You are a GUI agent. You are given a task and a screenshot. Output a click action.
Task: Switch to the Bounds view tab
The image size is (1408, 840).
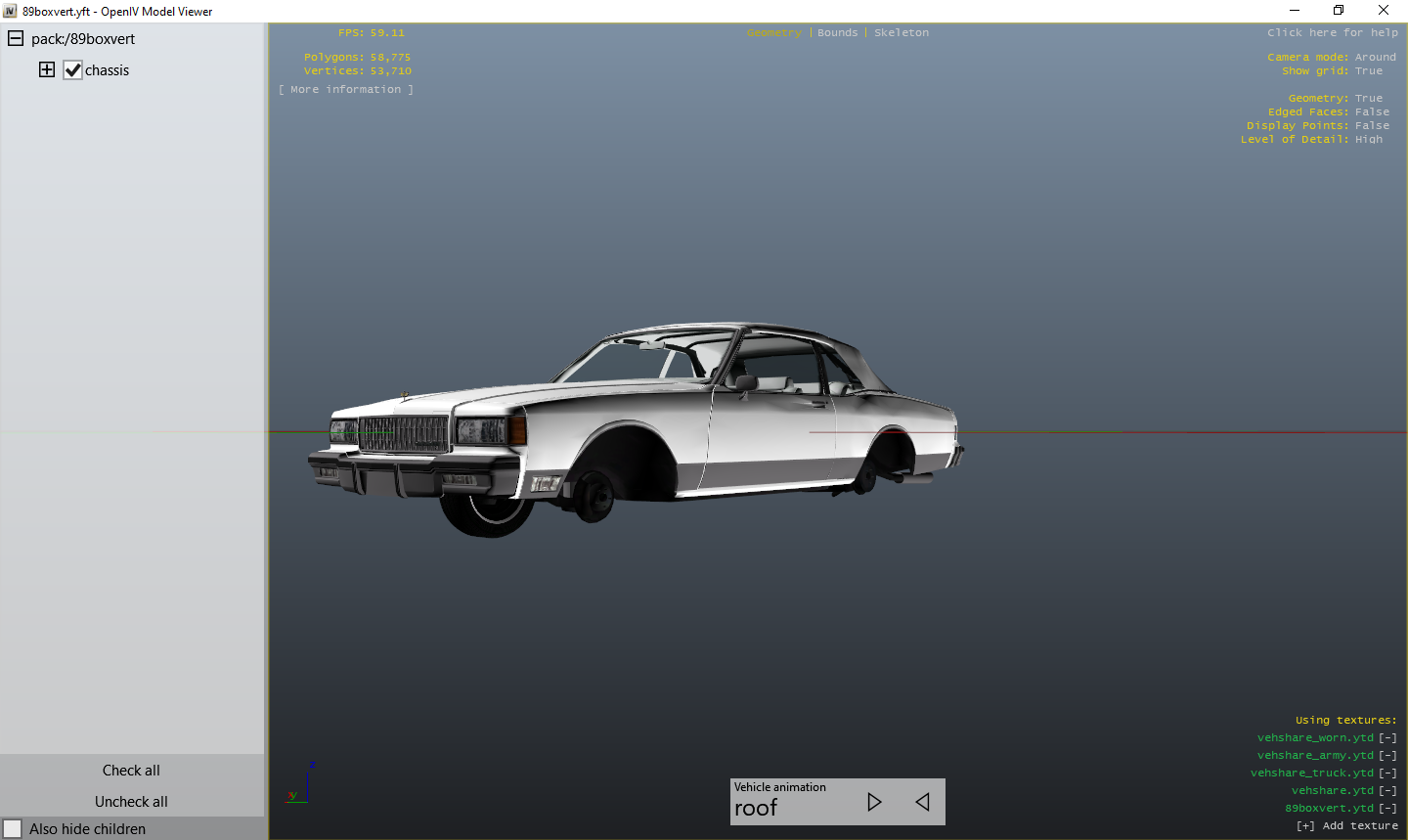click(837, 33)
